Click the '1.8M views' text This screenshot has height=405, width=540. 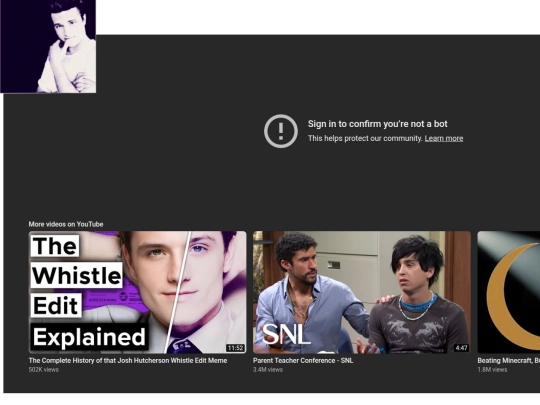(492, 370)
